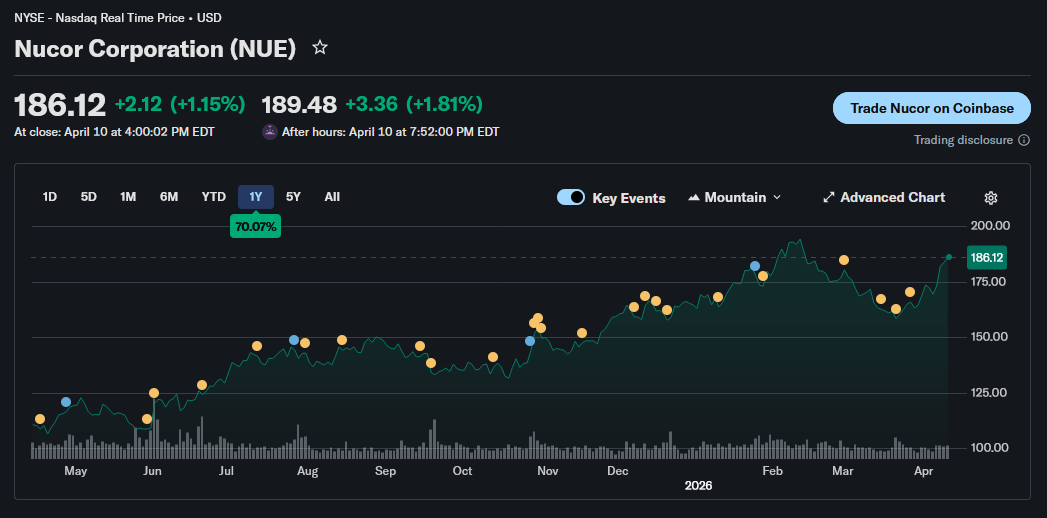Add Nucor to watchlist with the star icon
The height and width of the screenshot is (518, 1047).
321,47
